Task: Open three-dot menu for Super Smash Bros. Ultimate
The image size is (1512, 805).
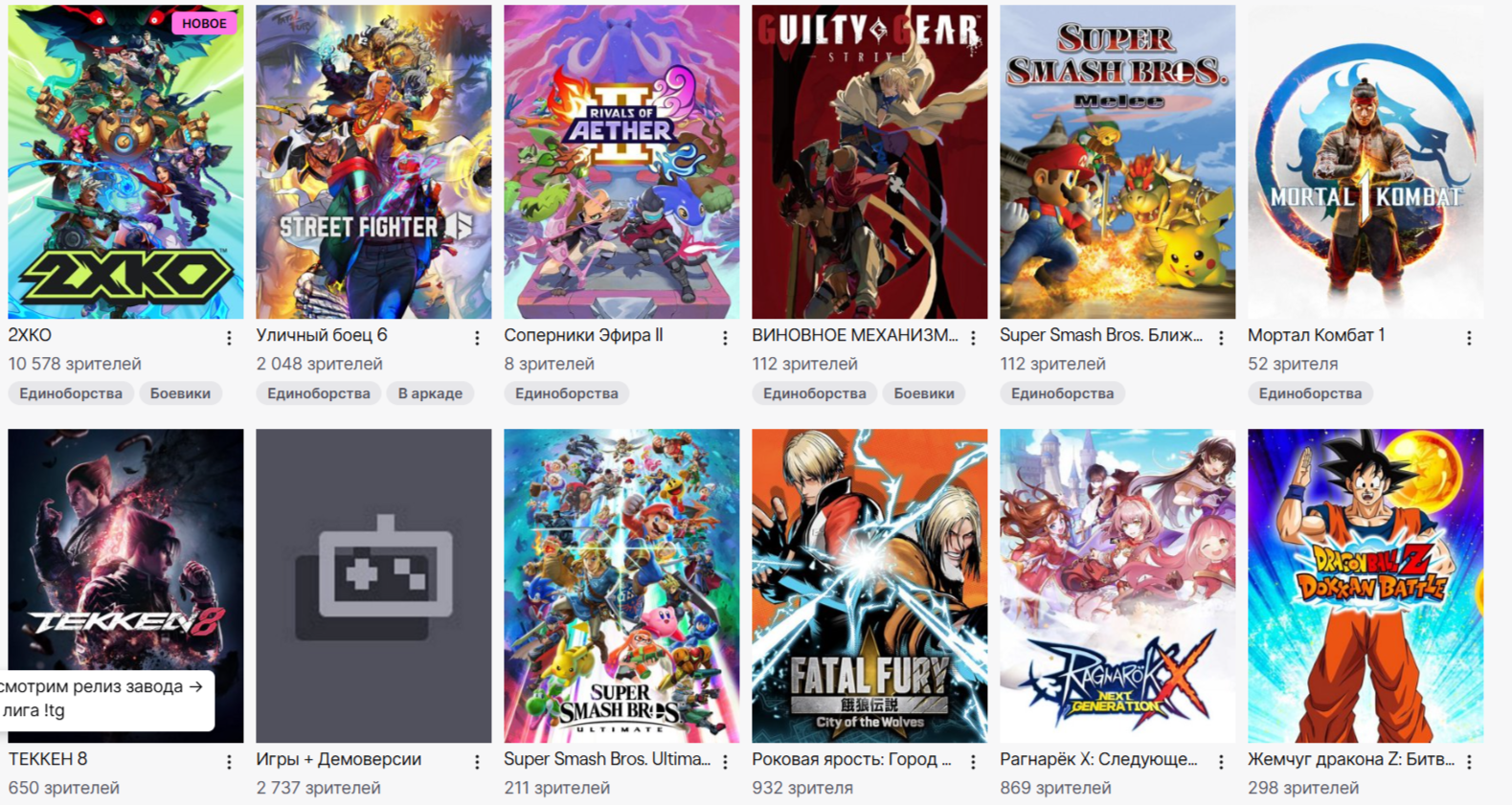Action: pos(725,762)
